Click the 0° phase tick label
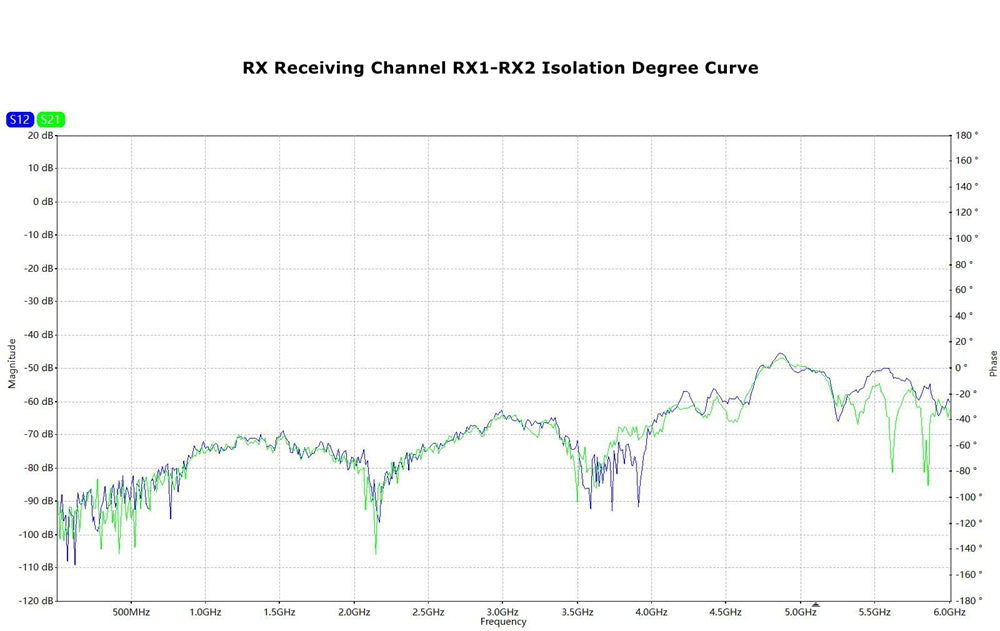Viewport: 1000px width, 631px height. tap(961, 368)
